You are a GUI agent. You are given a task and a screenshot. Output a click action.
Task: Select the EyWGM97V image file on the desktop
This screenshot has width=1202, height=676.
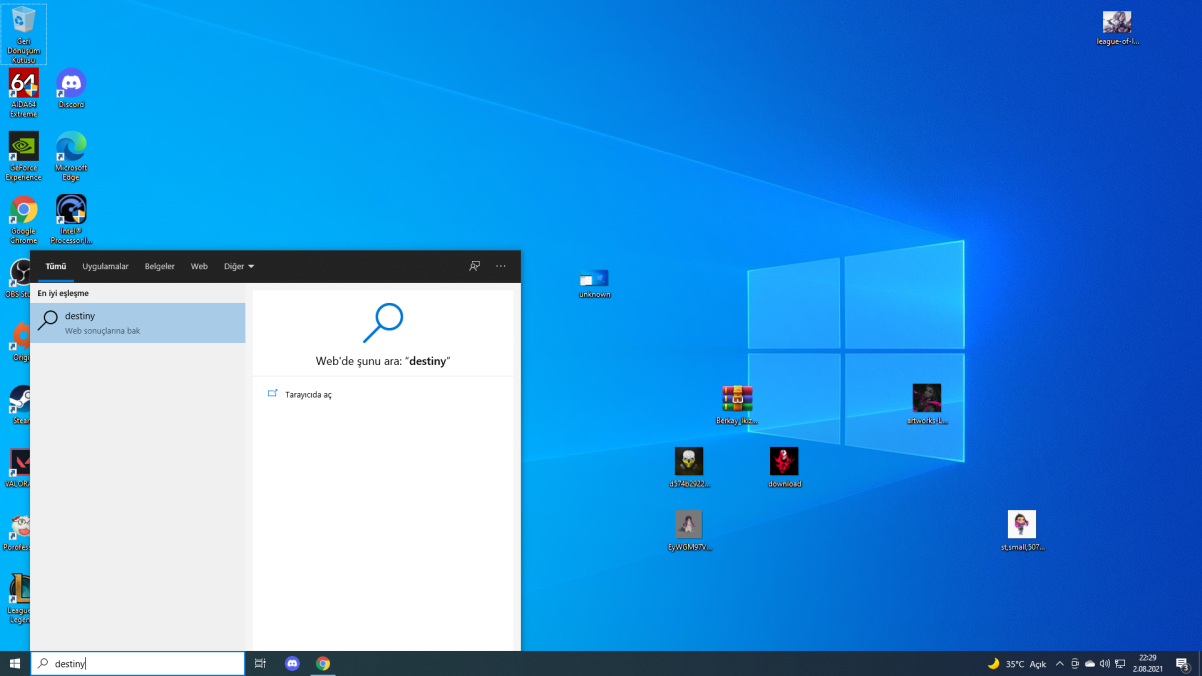point(688,531)
